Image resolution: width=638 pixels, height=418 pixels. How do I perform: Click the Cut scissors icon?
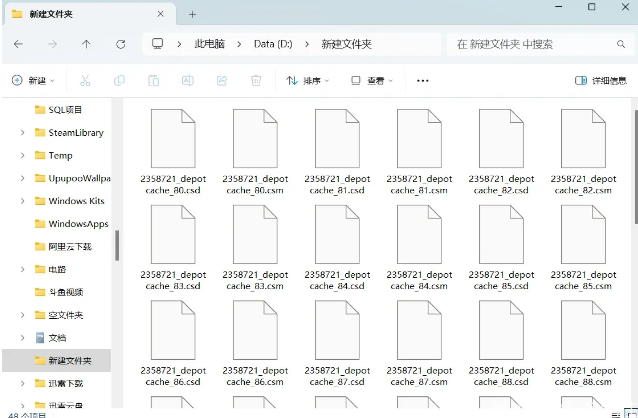tap(85, 81)
